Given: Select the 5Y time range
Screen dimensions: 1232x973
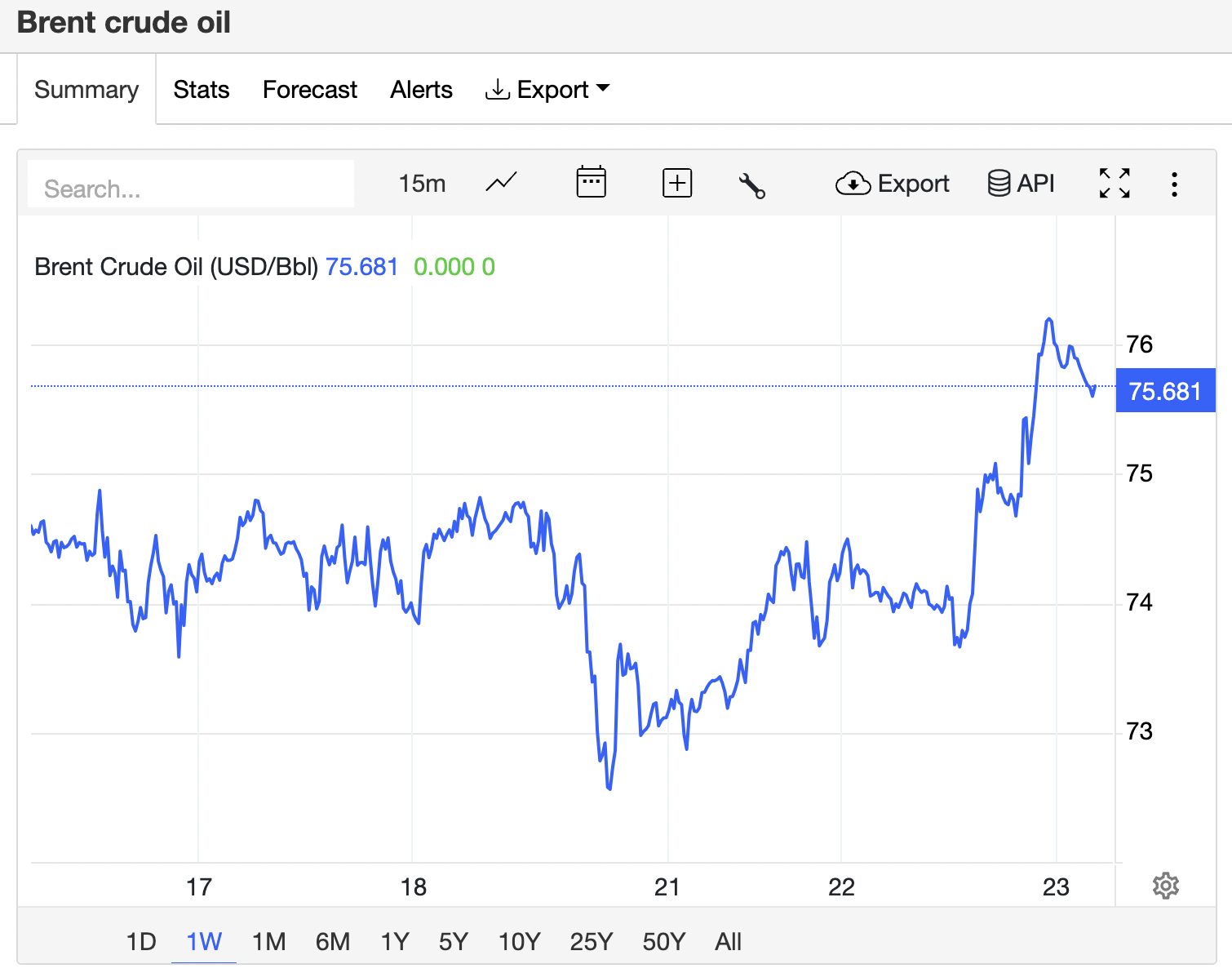Looking at the screenshot, I should tap(454, 941).
